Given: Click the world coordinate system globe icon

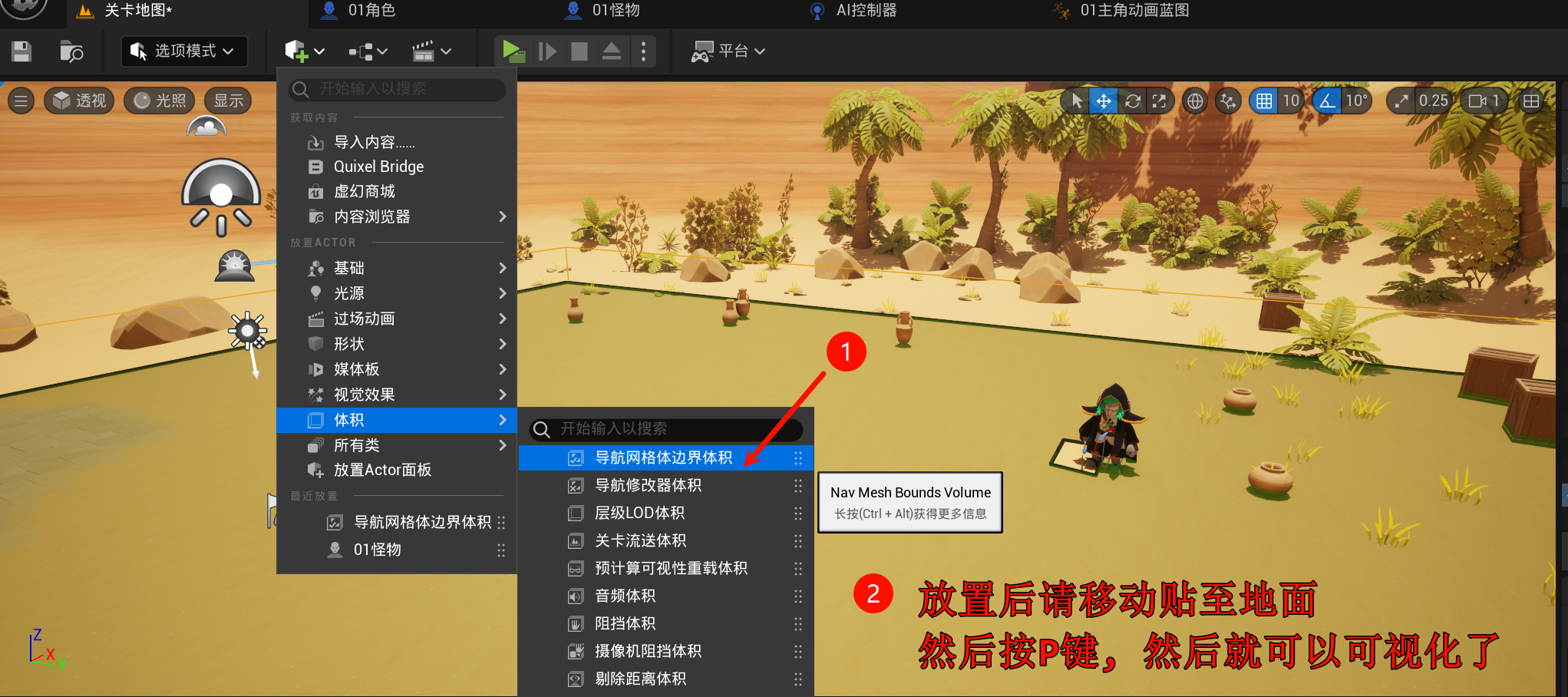Looking at the screenshot, I should pos(1194,101).
